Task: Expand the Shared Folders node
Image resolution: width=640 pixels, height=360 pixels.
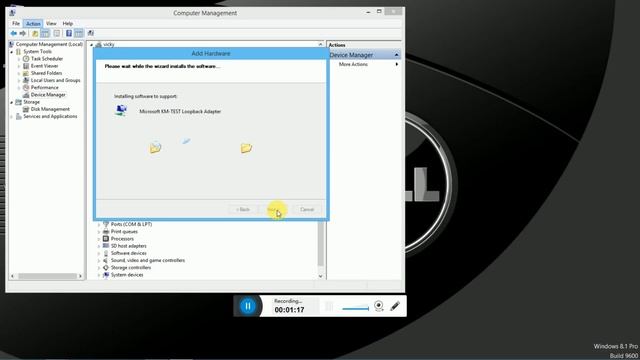Action: [19, 73]
